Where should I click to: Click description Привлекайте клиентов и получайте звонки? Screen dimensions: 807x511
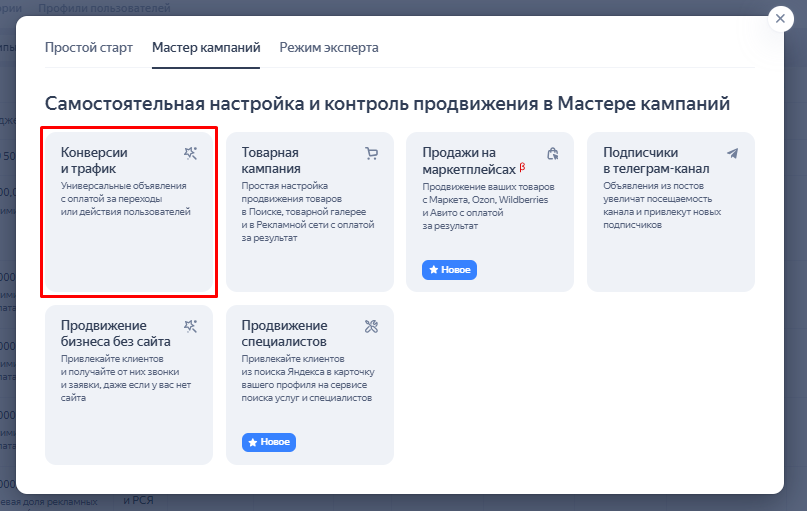coord(126,378)
